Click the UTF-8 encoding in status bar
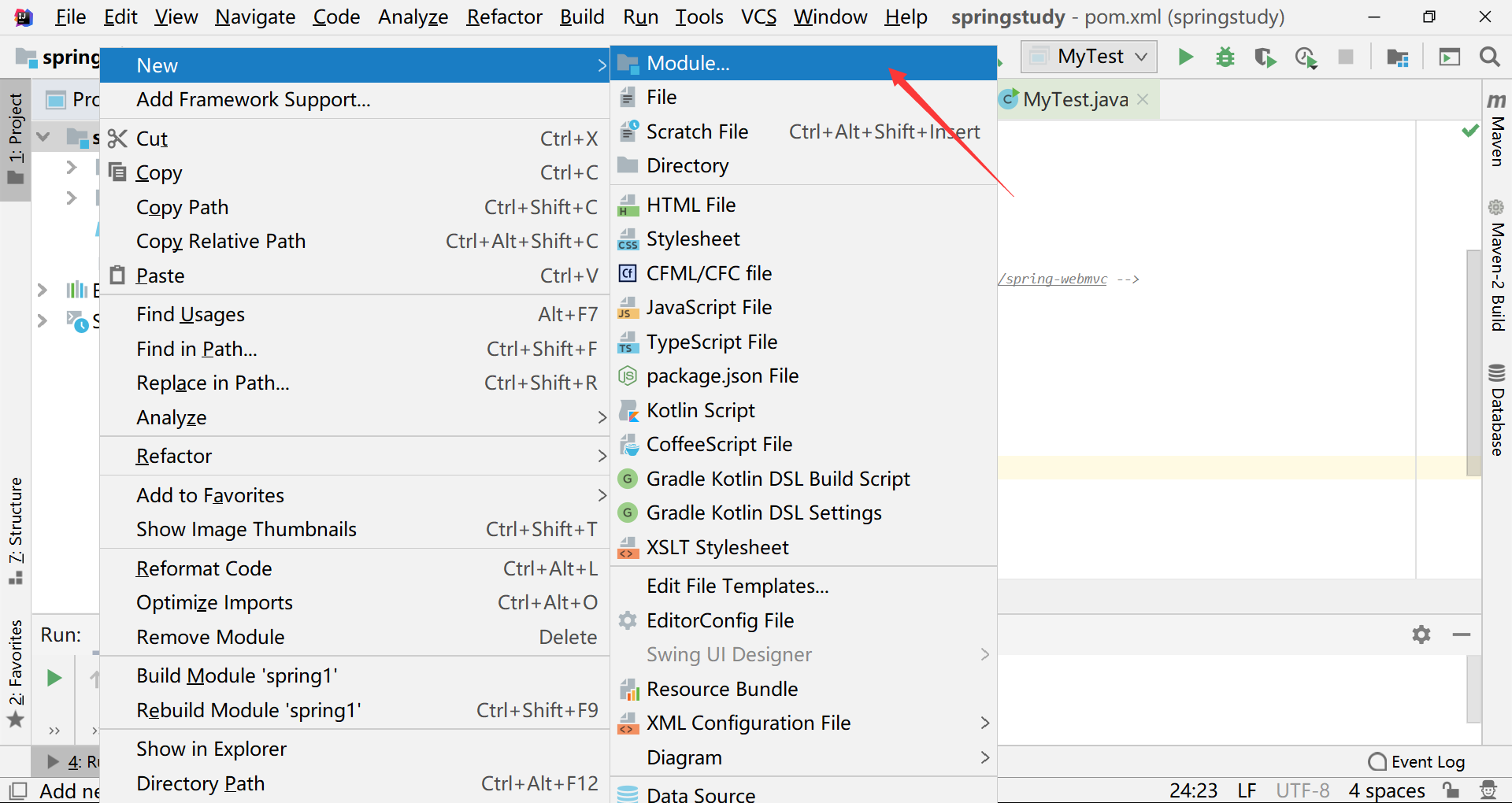The width and height of the screenshot is (1512, 803). 1303,790
